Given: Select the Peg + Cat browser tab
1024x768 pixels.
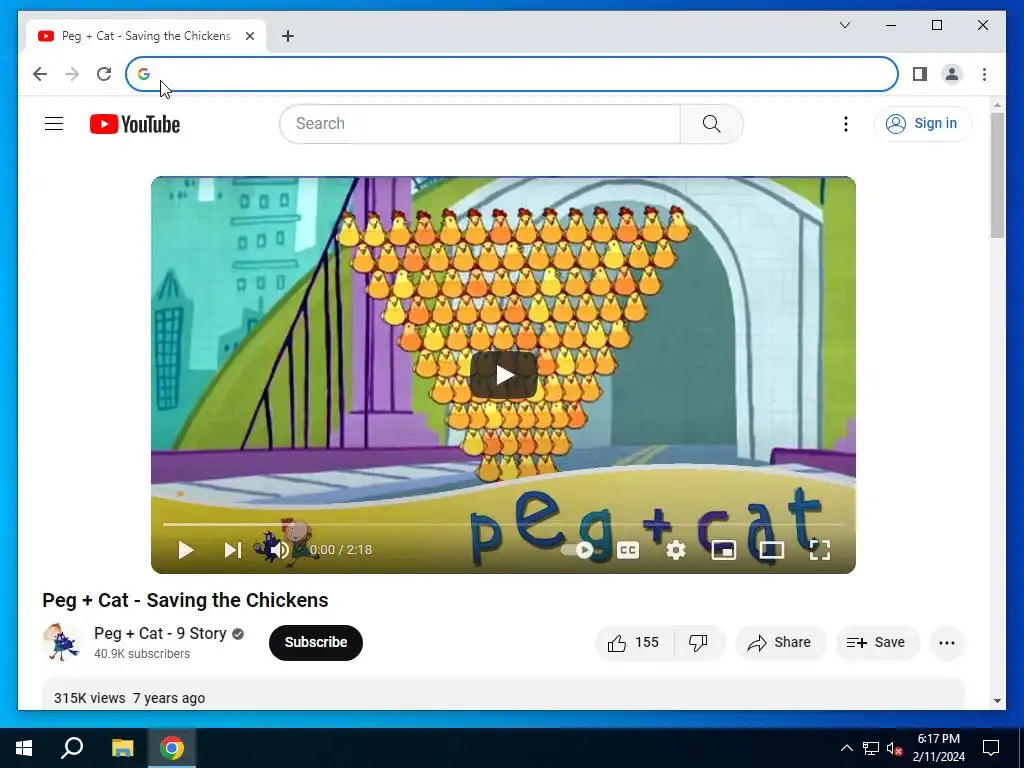Looking at the screenshot, I should 144,36.
